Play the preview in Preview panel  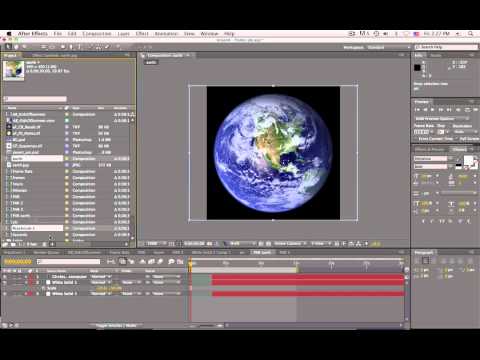433,109
